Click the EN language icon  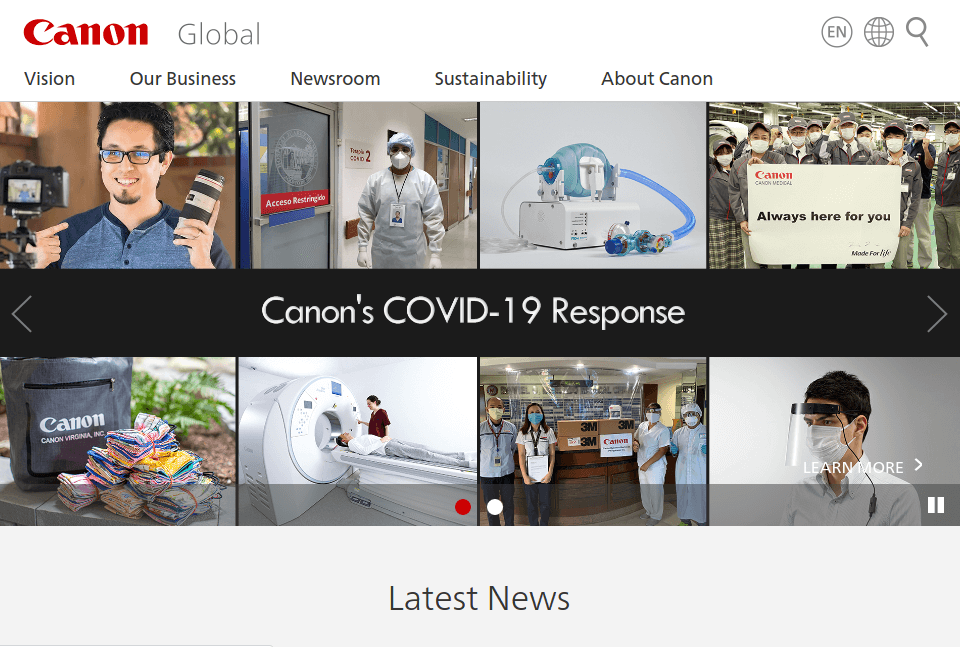(836, 32)
